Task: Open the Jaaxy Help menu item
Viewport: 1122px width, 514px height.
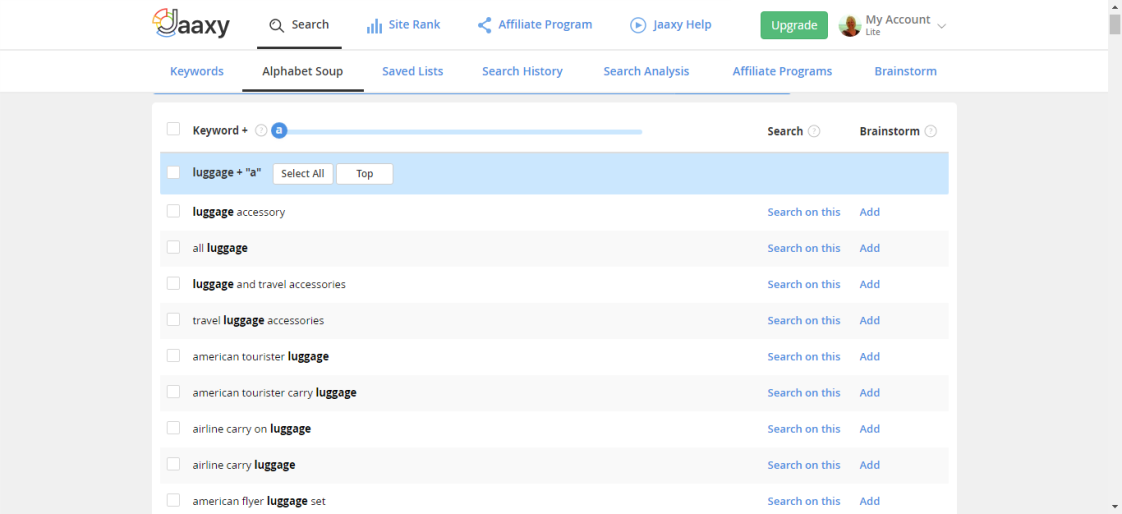Action: tap(670, 25)
